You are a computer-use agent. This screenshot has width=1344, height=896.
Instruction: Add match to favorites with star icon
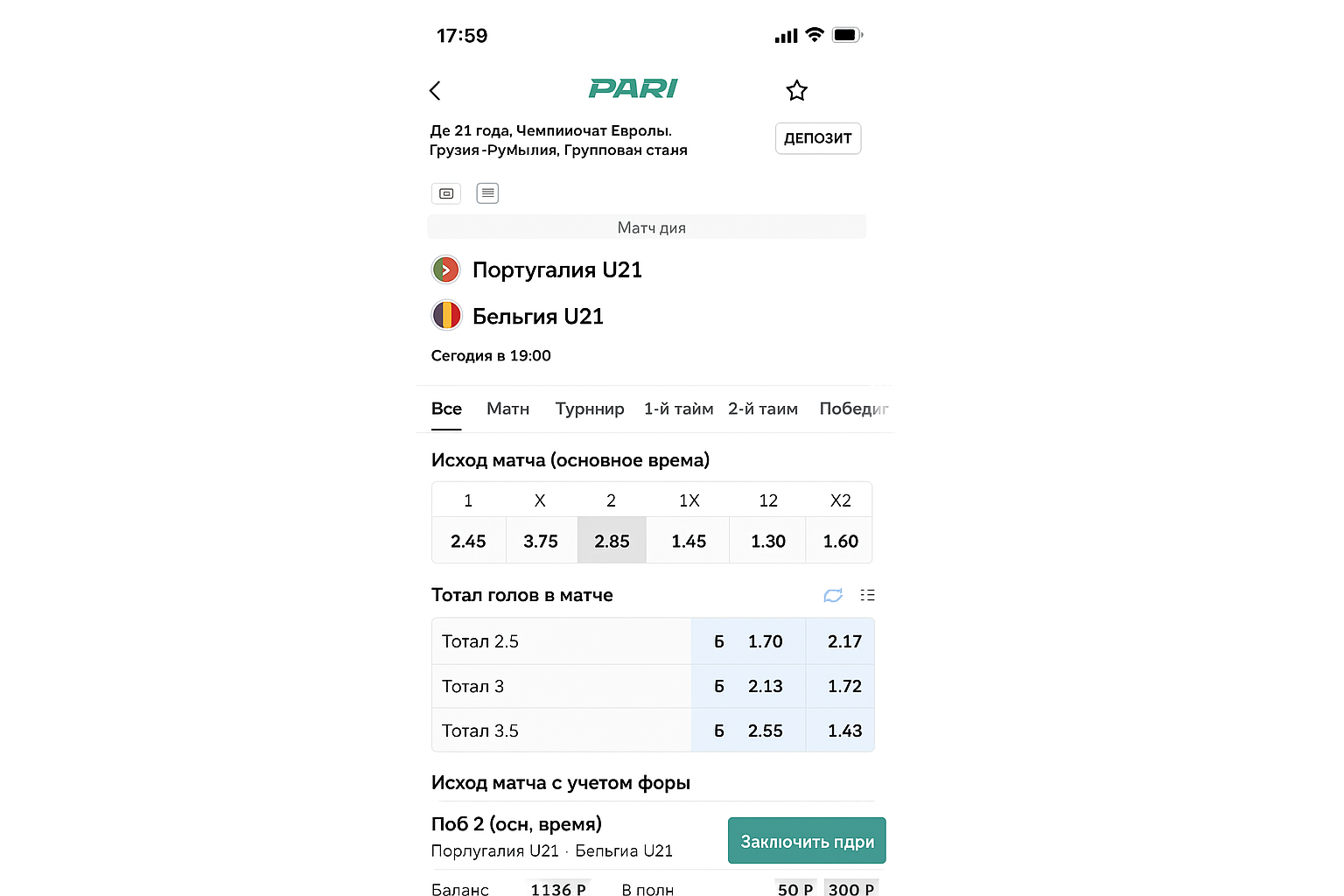(x=796, y=91)
